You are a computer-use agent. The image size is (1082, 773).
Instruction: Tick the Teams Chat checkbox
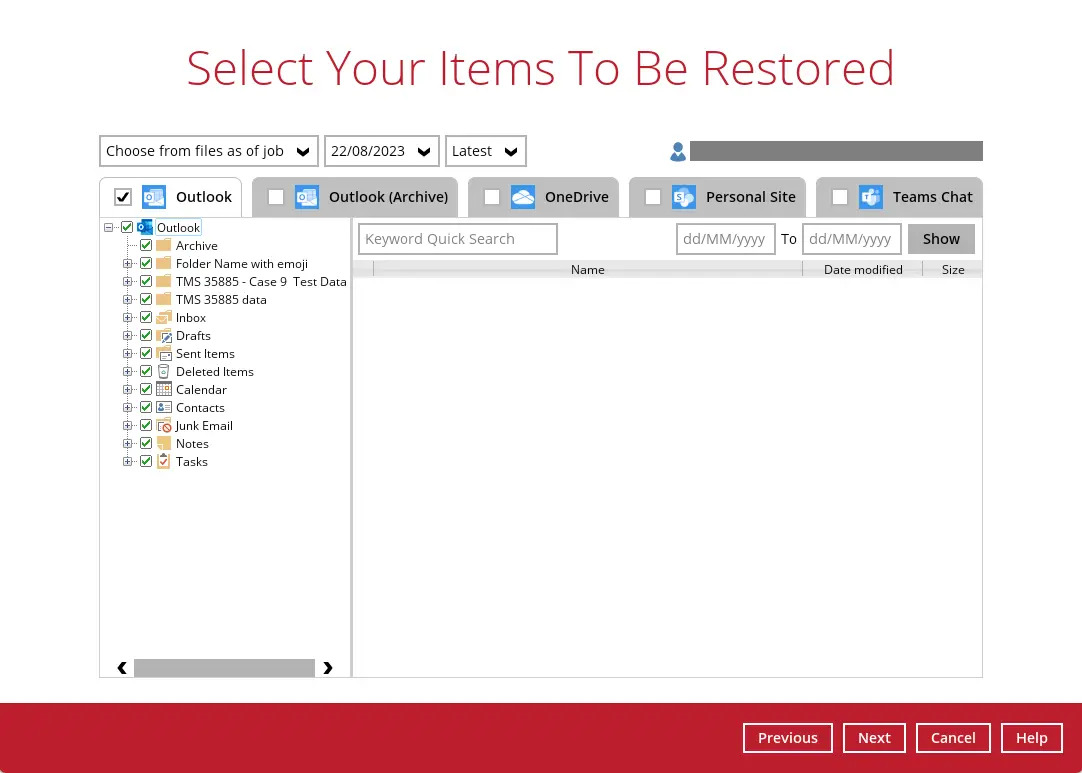(840, 197)
